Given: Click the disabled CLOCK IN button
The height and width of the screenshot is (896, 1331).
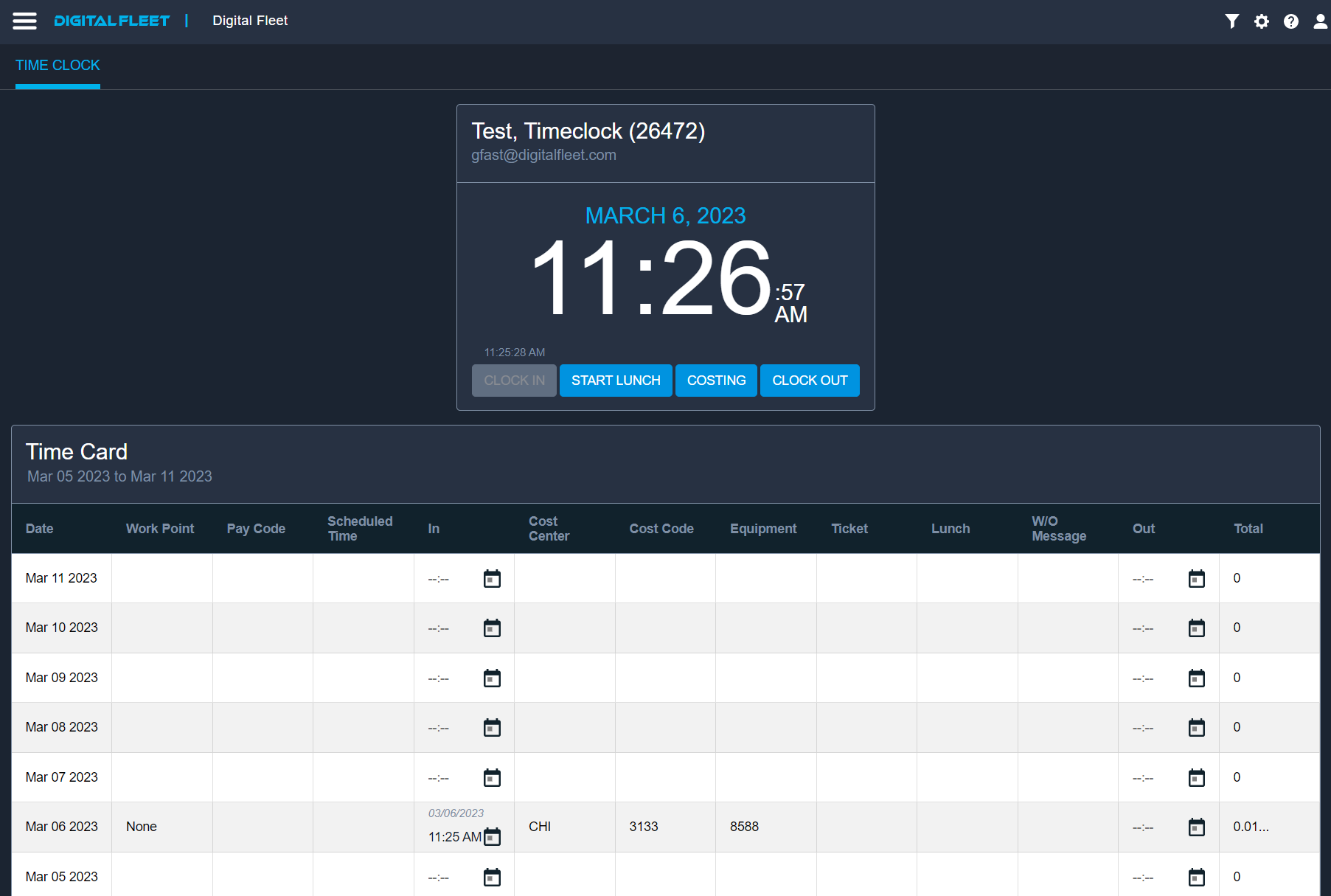Looking at the screenshot, I should tap(514, 381).
